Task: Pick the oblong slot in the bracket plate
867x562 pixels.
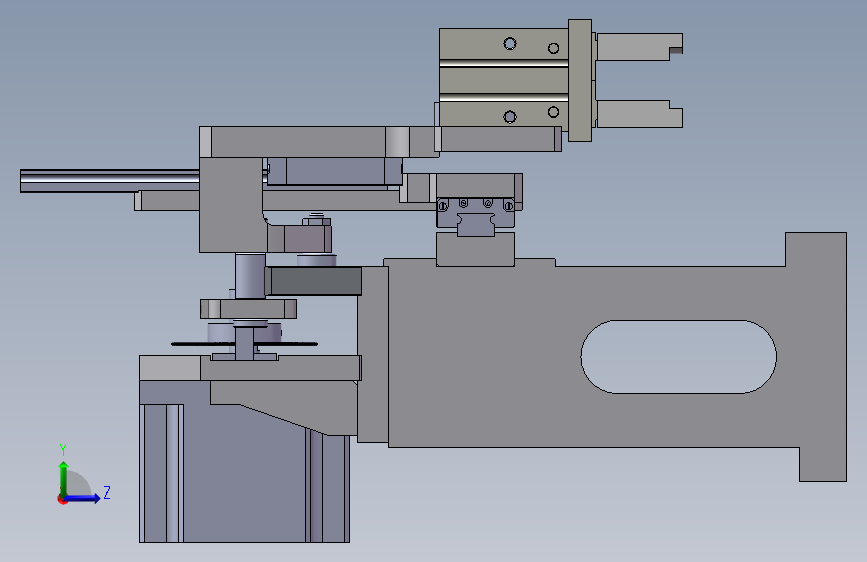Action: [678, 357]
